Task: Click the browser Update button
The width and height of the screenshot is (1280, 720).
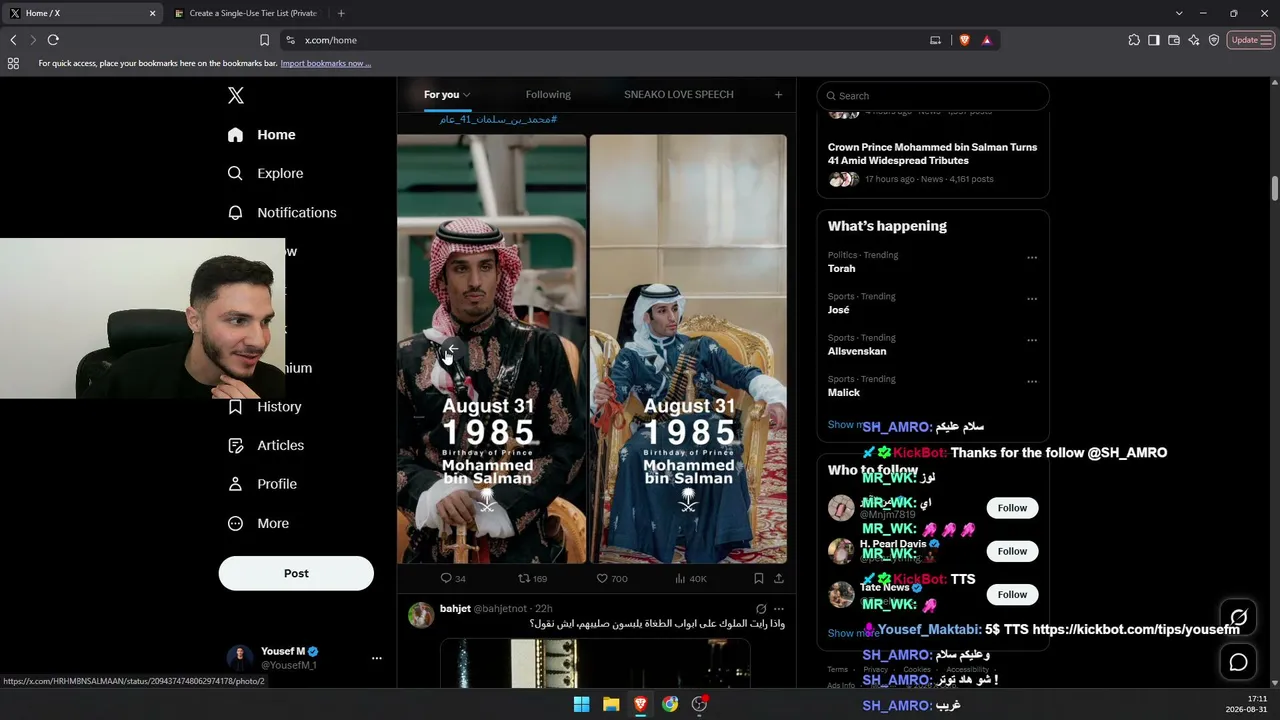Action: click(x=1251, y=40)
